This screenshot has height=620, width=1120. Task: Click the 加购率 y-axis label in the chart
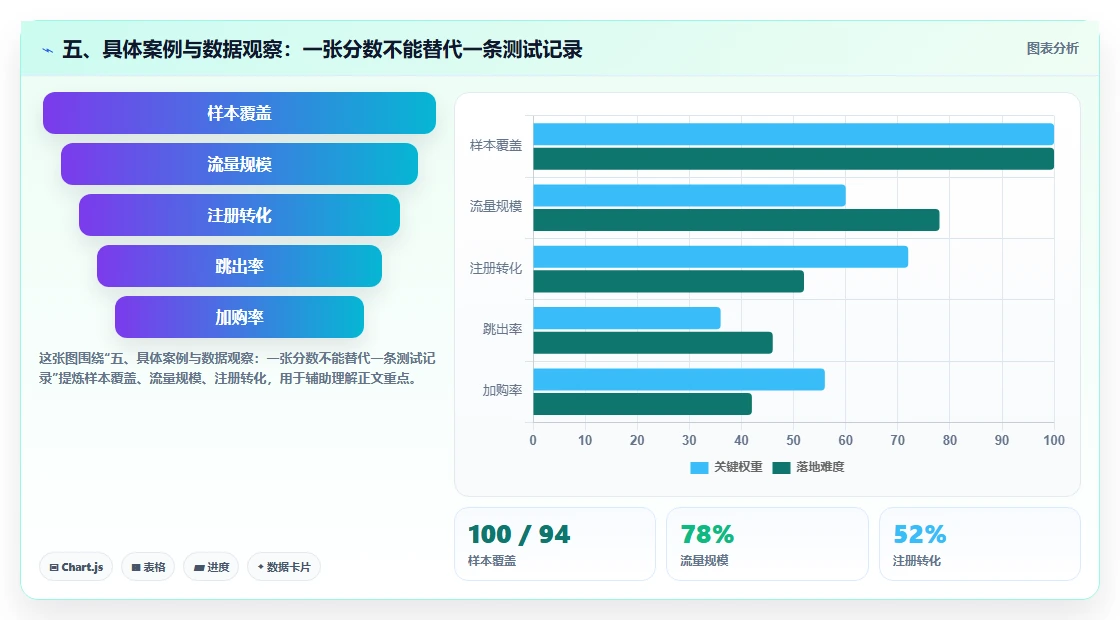pos(502,391)
